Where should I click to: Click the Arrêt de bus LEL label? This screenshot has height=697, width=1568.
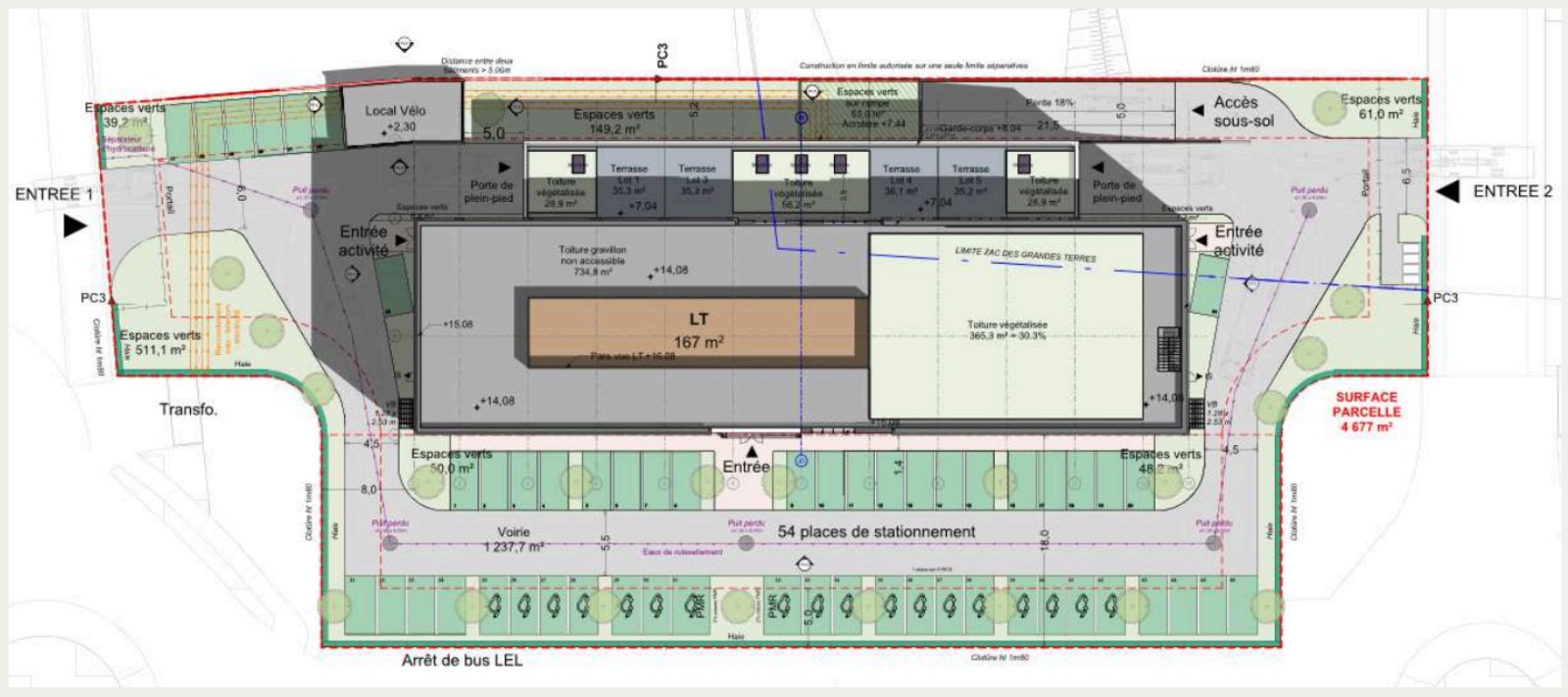[462, 661]
